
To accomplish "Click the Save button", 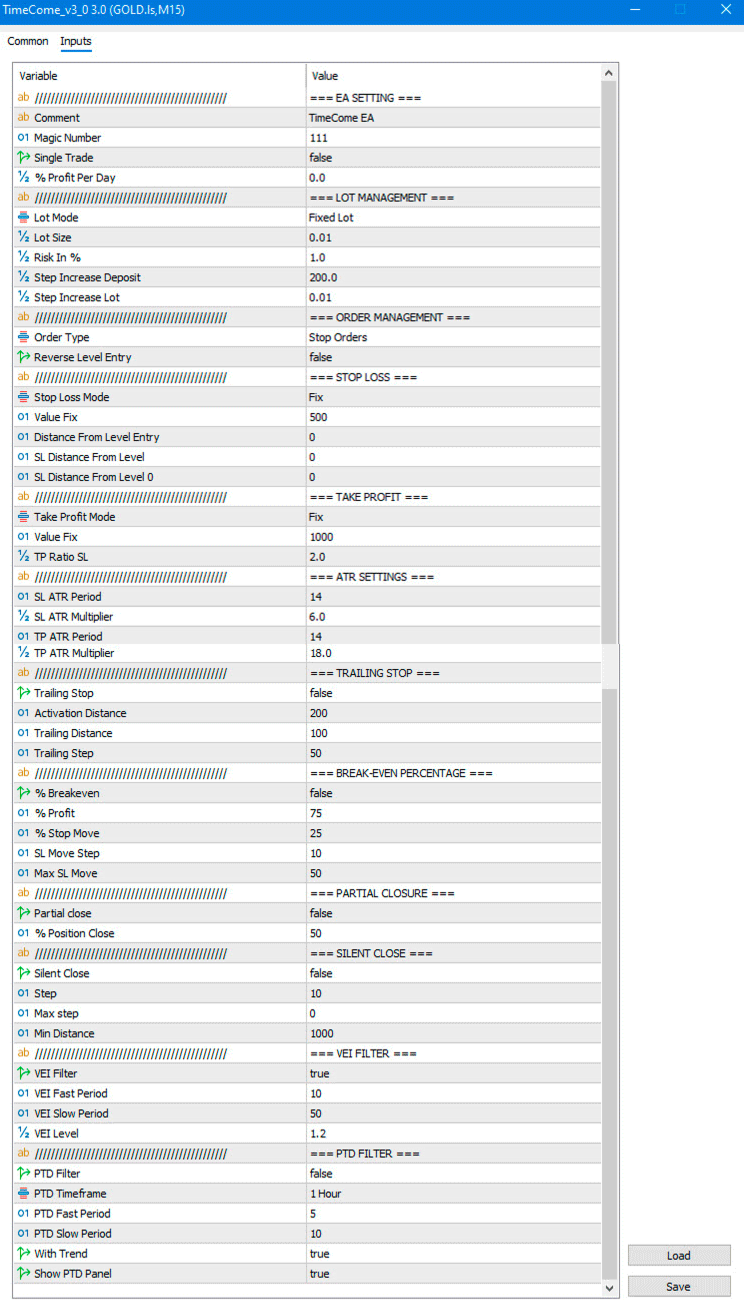I will click(x=679, y=1287).
